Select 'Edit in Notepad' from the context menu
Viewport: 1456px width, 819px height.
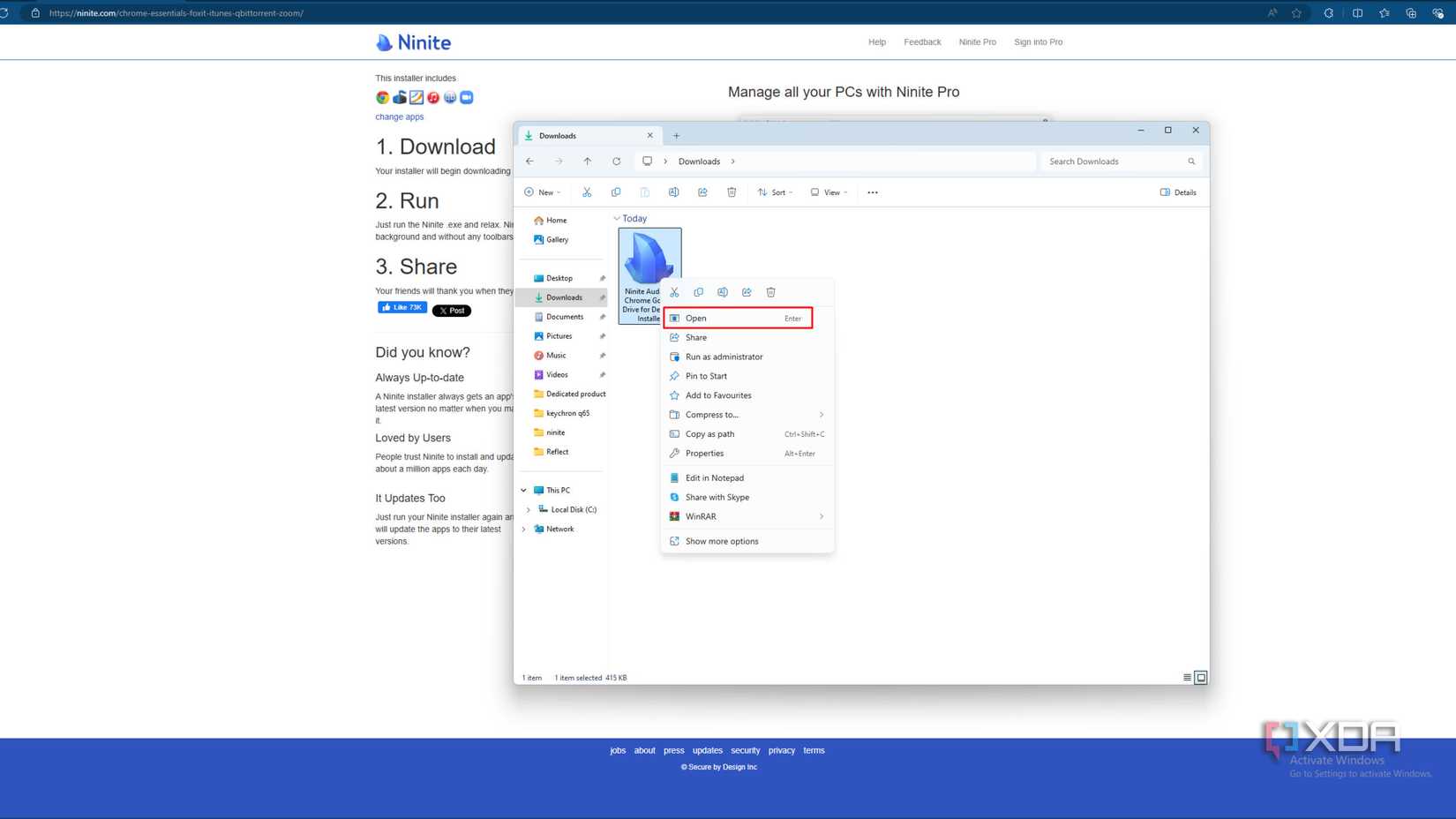point(715,477)
